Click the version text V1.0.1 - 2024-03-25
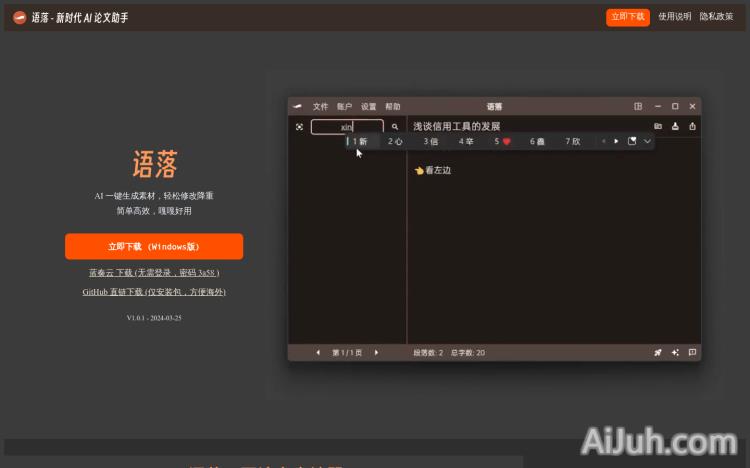The height and width of the screenshot is (468, 750). pos(154,318)
